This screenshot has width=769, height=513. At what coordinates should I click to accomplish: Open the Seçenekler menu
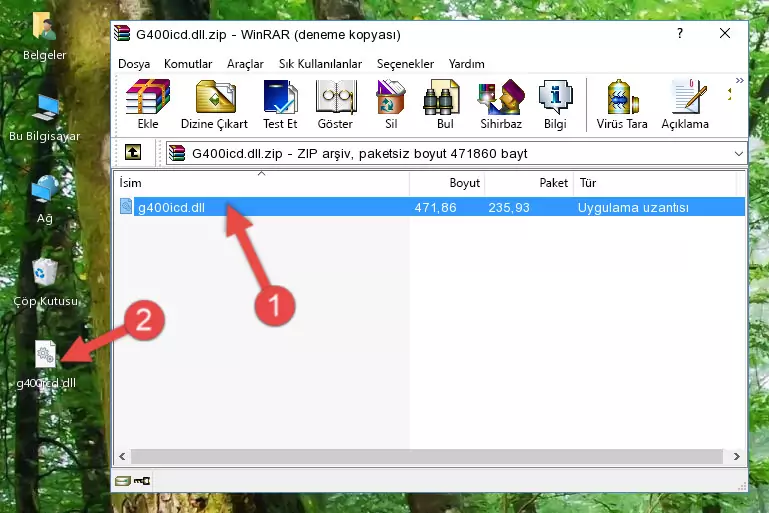point(405,64)
